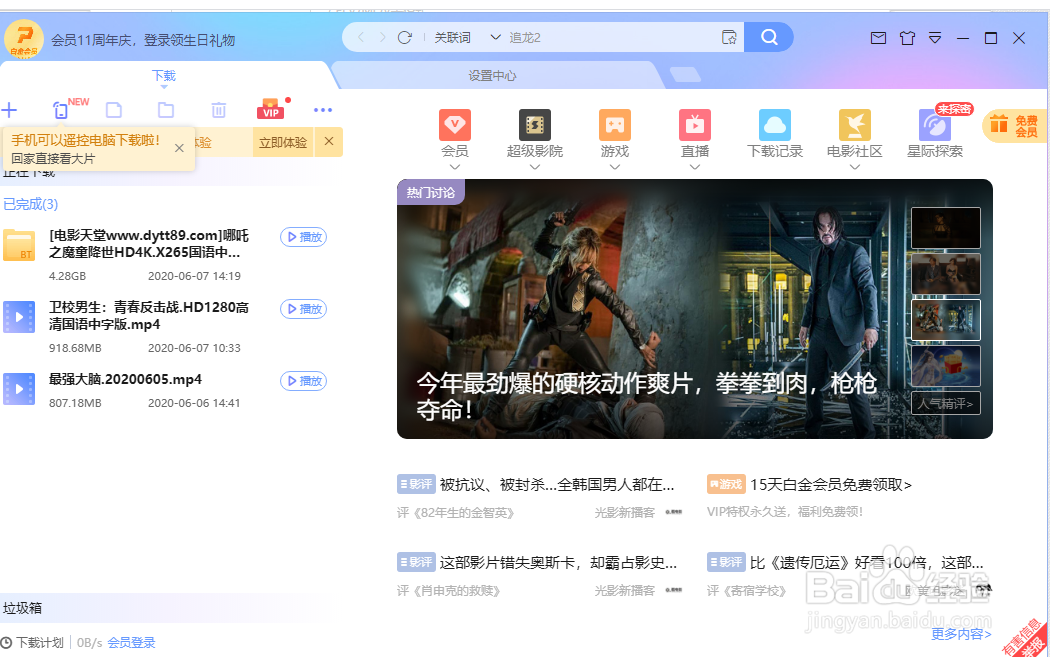Open the skin (shirt) icon

pos(907,38)
